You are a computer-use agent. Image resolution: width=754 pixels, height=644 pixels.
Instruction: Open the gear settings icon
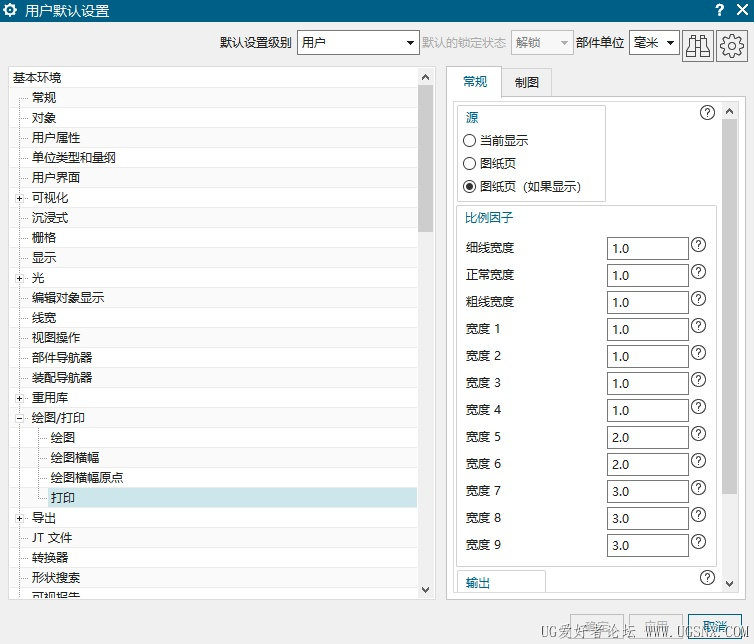[x=731, y=45]
